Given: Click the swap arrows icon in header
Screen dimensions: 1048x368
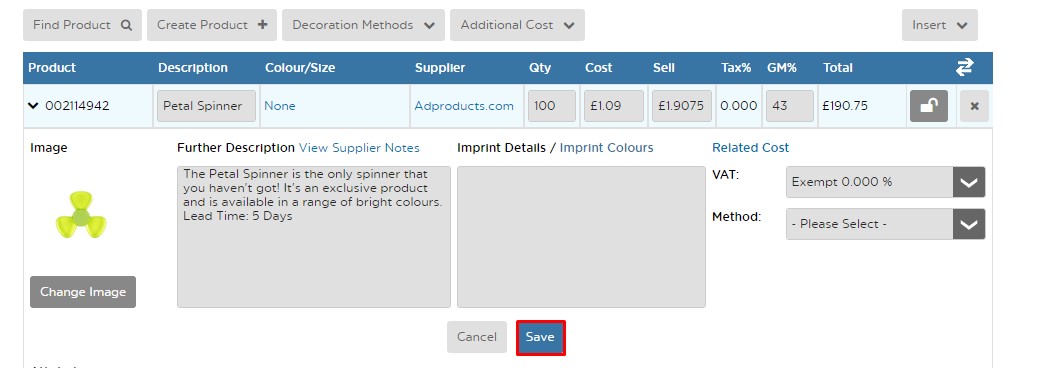Looking at the screenshot, I should coord(964,67).
